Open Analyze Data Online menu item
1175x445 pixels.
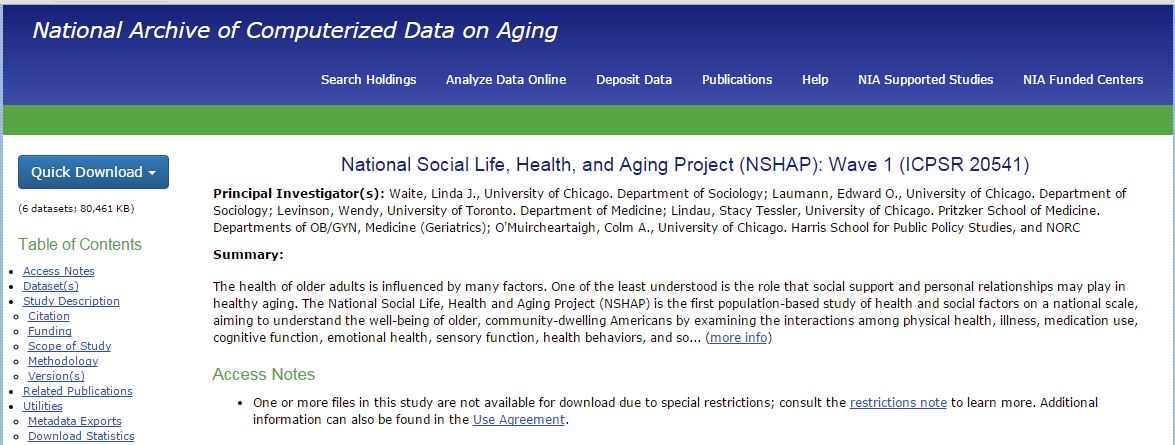click(506, 79)
